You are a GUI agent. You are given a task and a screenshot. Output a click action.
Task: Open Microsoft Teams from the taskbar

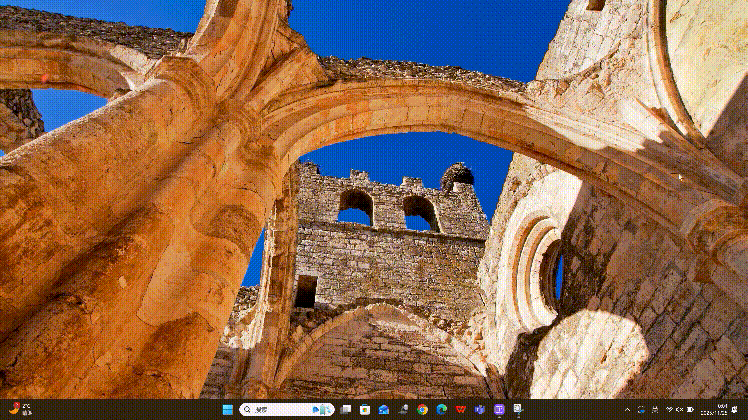click(479, 410)
